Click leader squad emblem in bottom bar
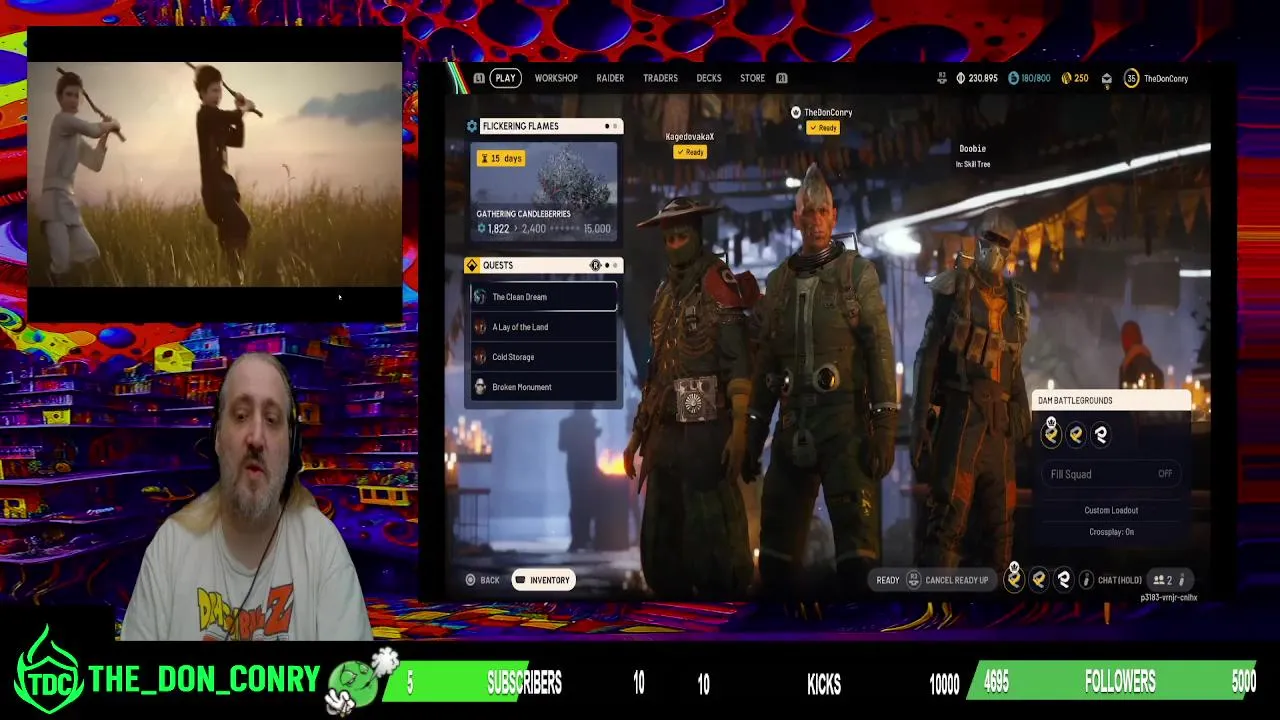This screenshot has width=1280, height=720. click(x=1014, y=578)
